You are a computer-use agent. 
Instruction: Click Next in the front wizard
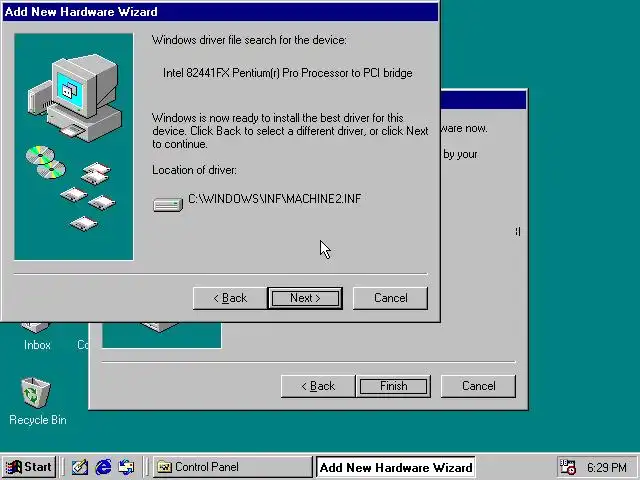305,298
